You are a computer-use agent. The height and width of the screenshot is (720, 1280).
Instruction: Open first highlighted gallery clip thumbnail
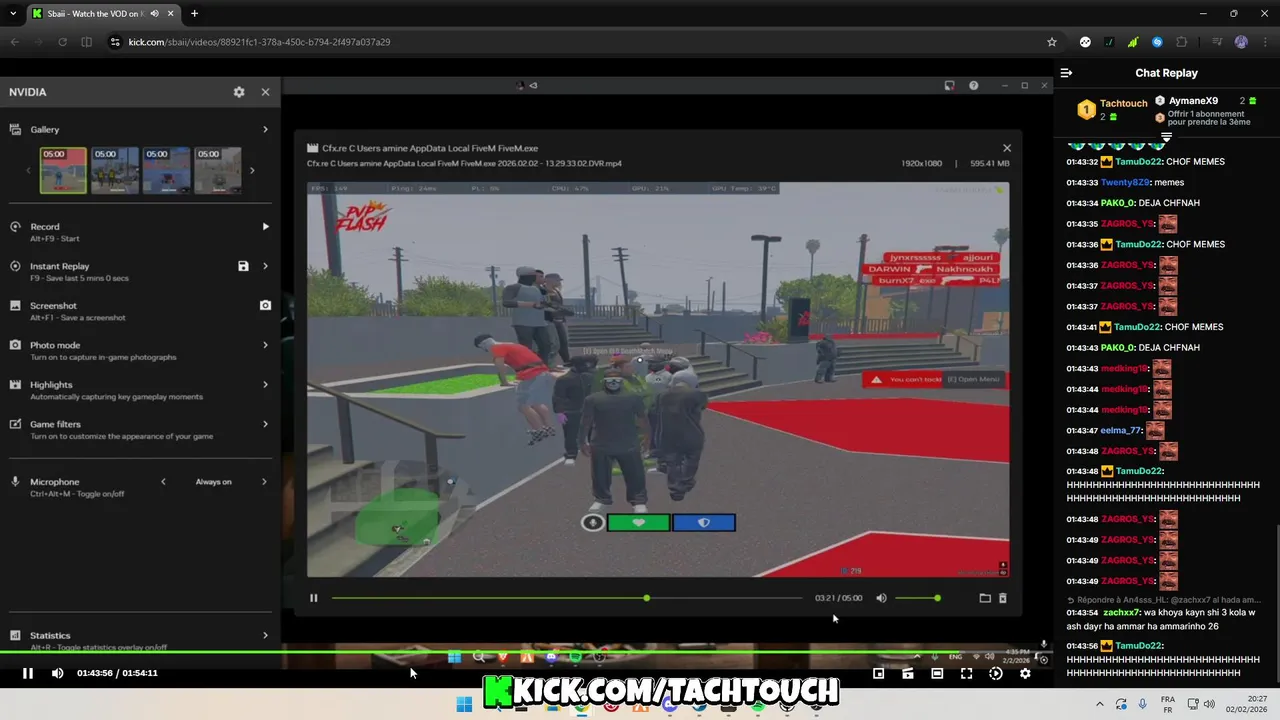point(63,170)
